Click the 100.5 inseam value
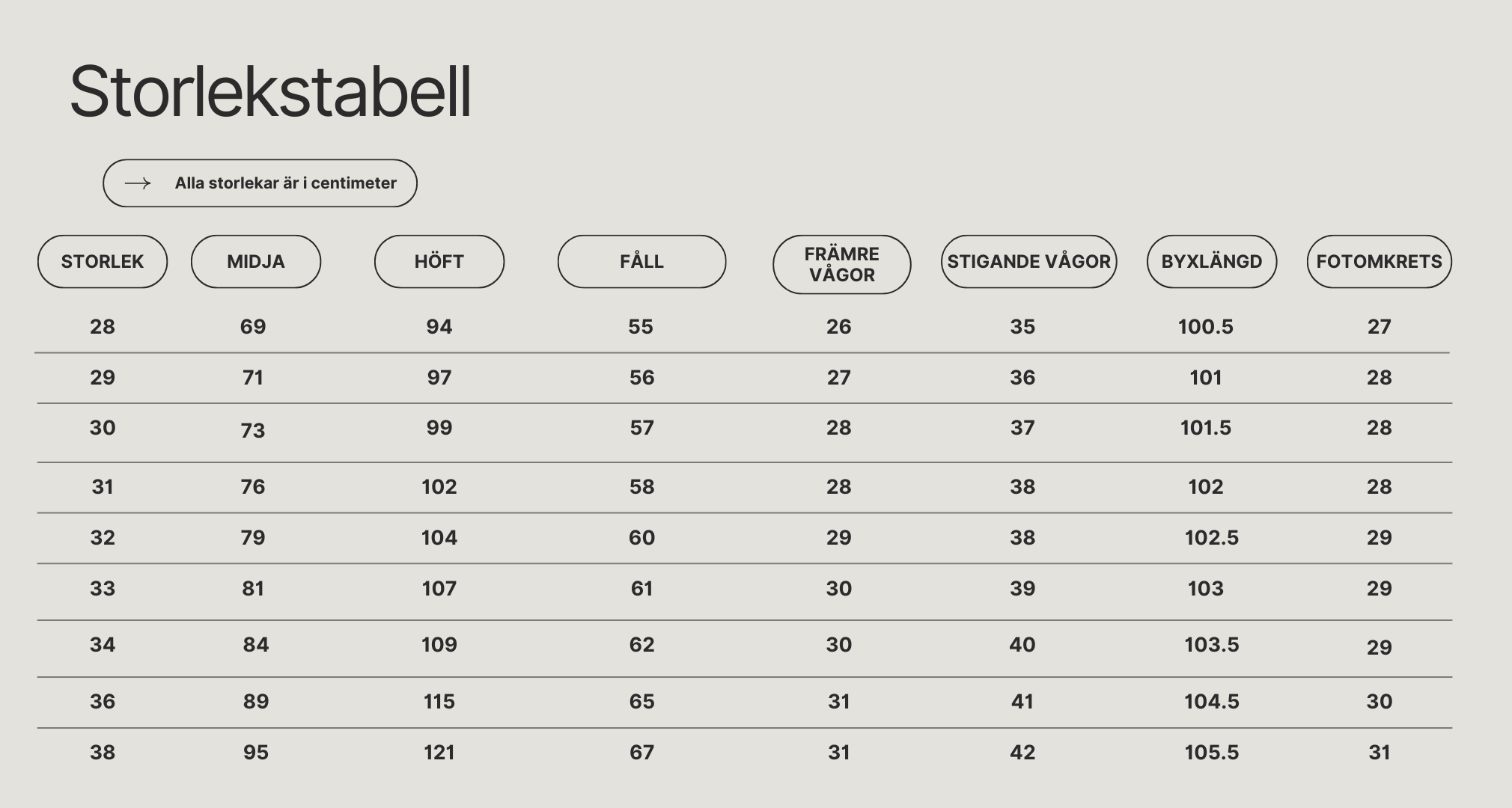Viewport: 1512px width, 808px height. point(1206,327)
